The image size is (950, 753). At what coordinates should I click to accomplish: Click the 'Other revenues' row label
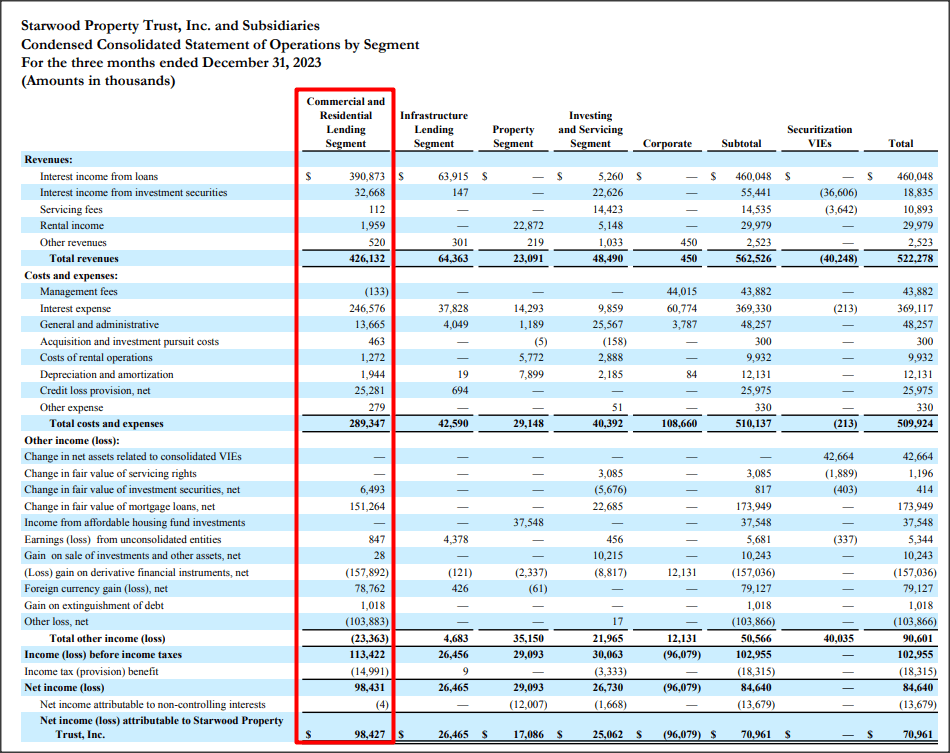tap(73, 242)
